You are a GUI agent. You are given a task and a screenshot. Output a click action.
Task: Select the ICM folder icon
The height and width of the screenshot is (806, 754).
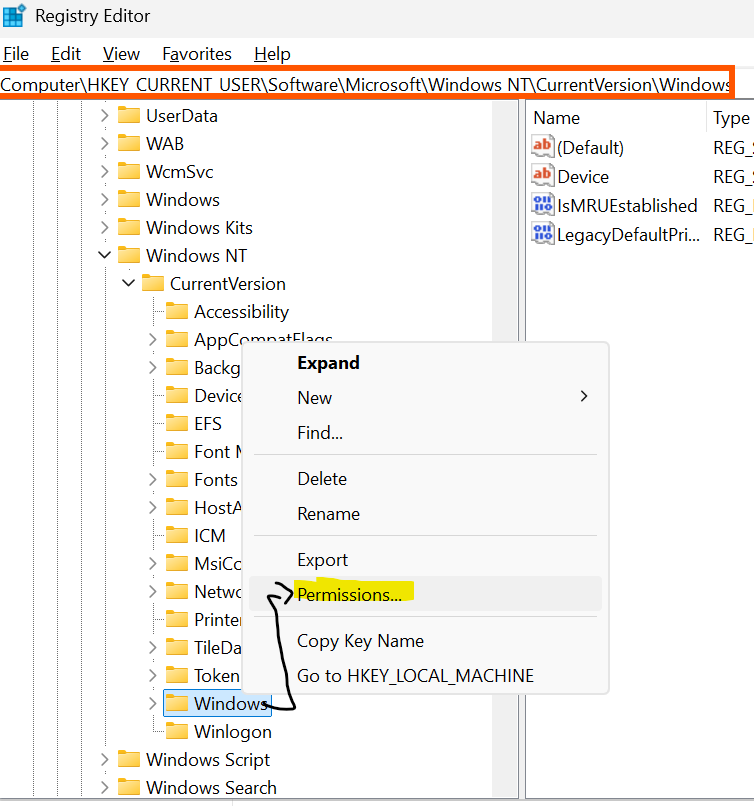pyautogui.click(x=177, y=536)
